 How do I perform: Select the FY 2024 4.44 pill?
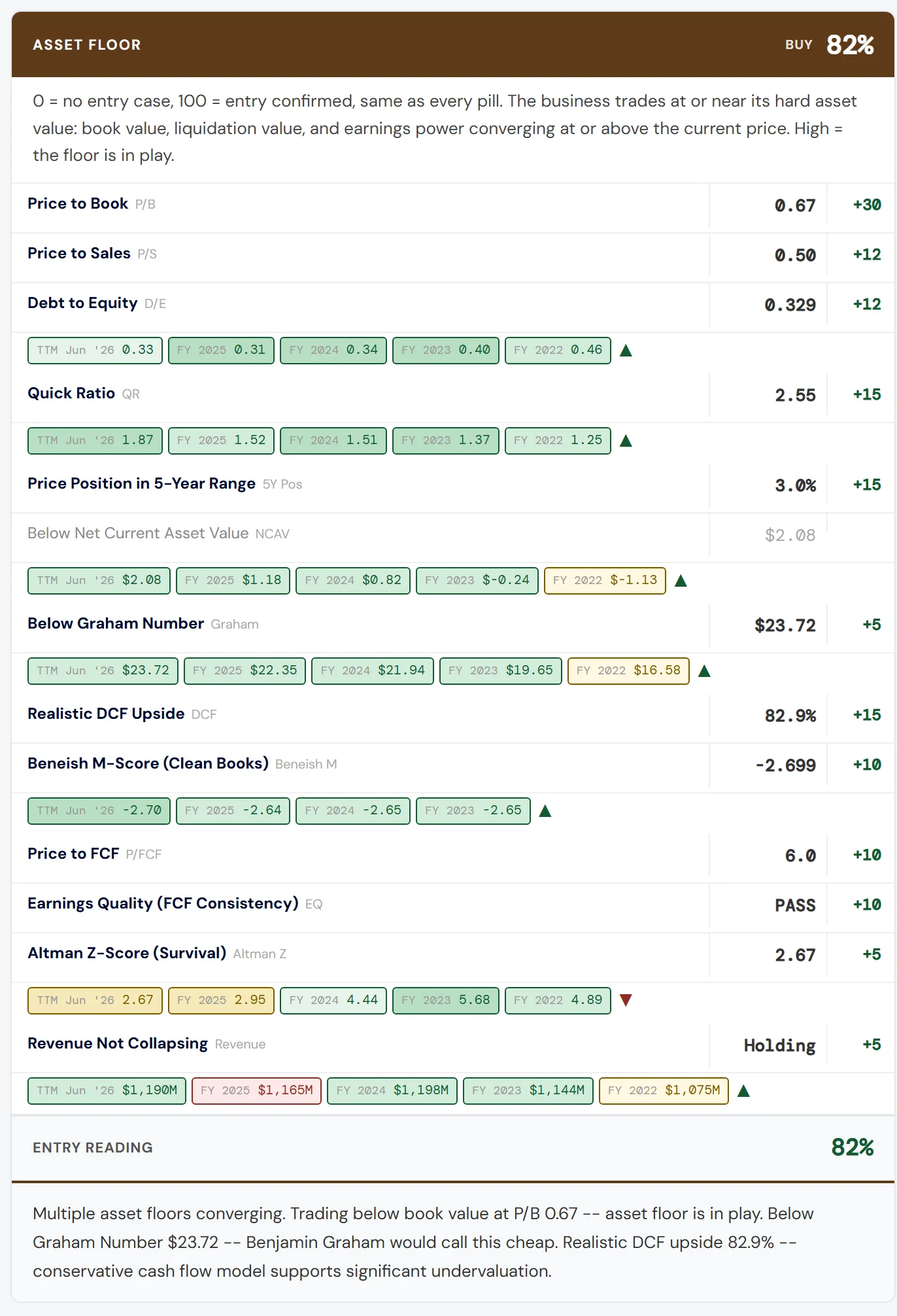pyautogui.click(x=333, y=1001)
